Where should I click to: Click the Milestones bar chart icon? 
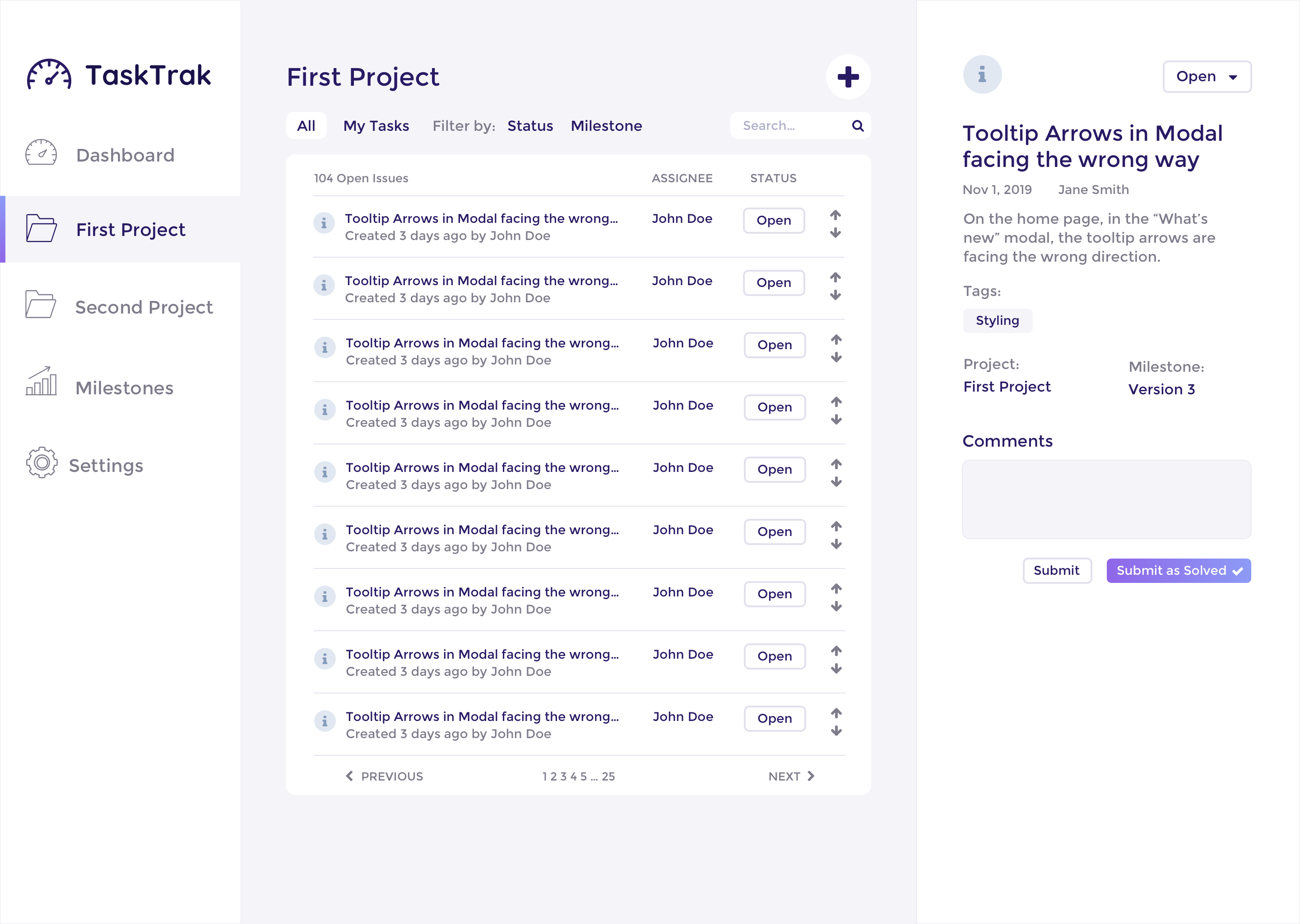[x=41, y=381]
